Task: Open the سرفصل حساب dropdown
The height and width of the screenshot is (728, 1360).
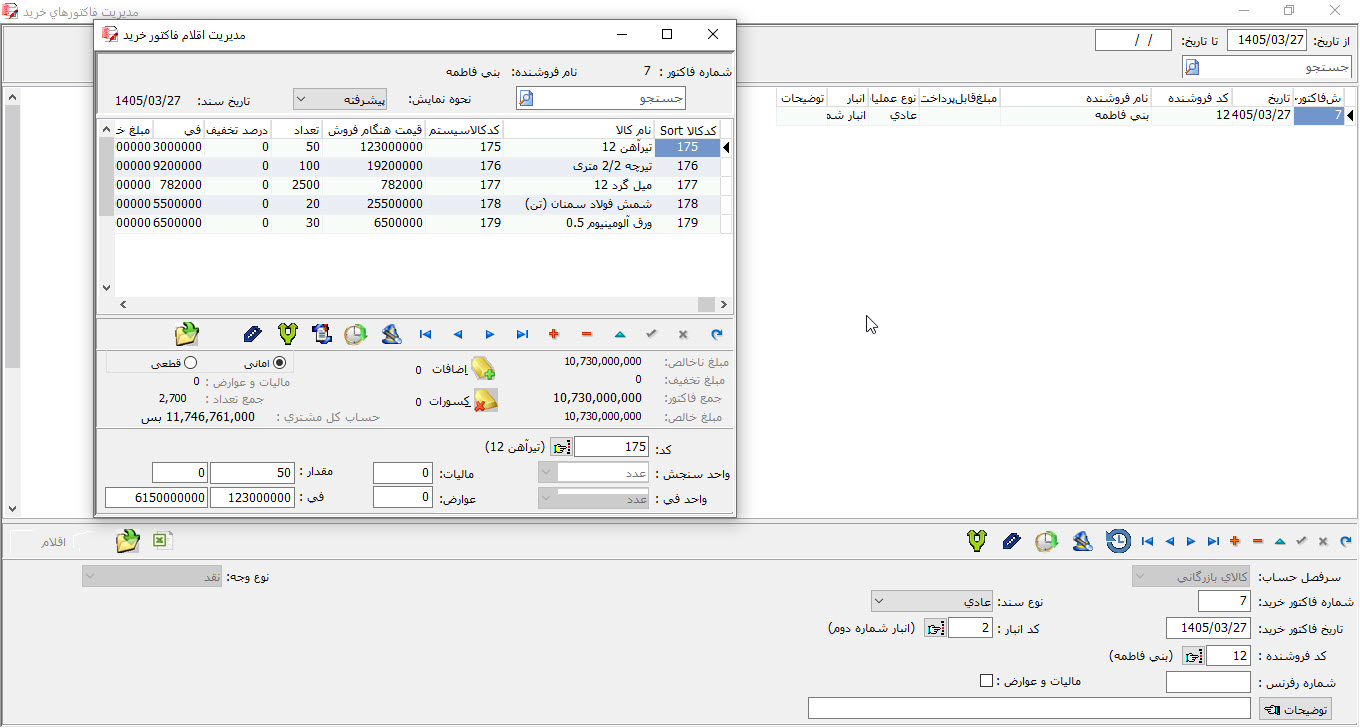Action: 1191,577
